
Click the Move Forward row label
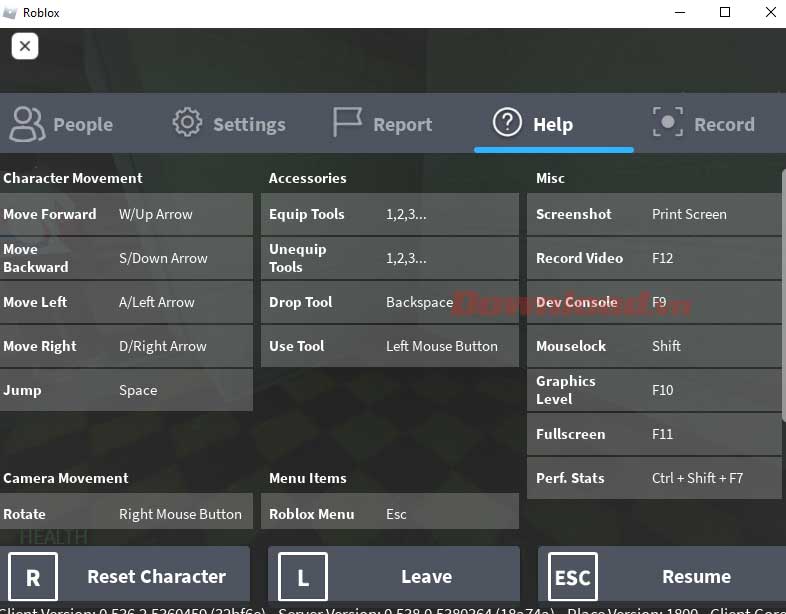pos(50,214)
